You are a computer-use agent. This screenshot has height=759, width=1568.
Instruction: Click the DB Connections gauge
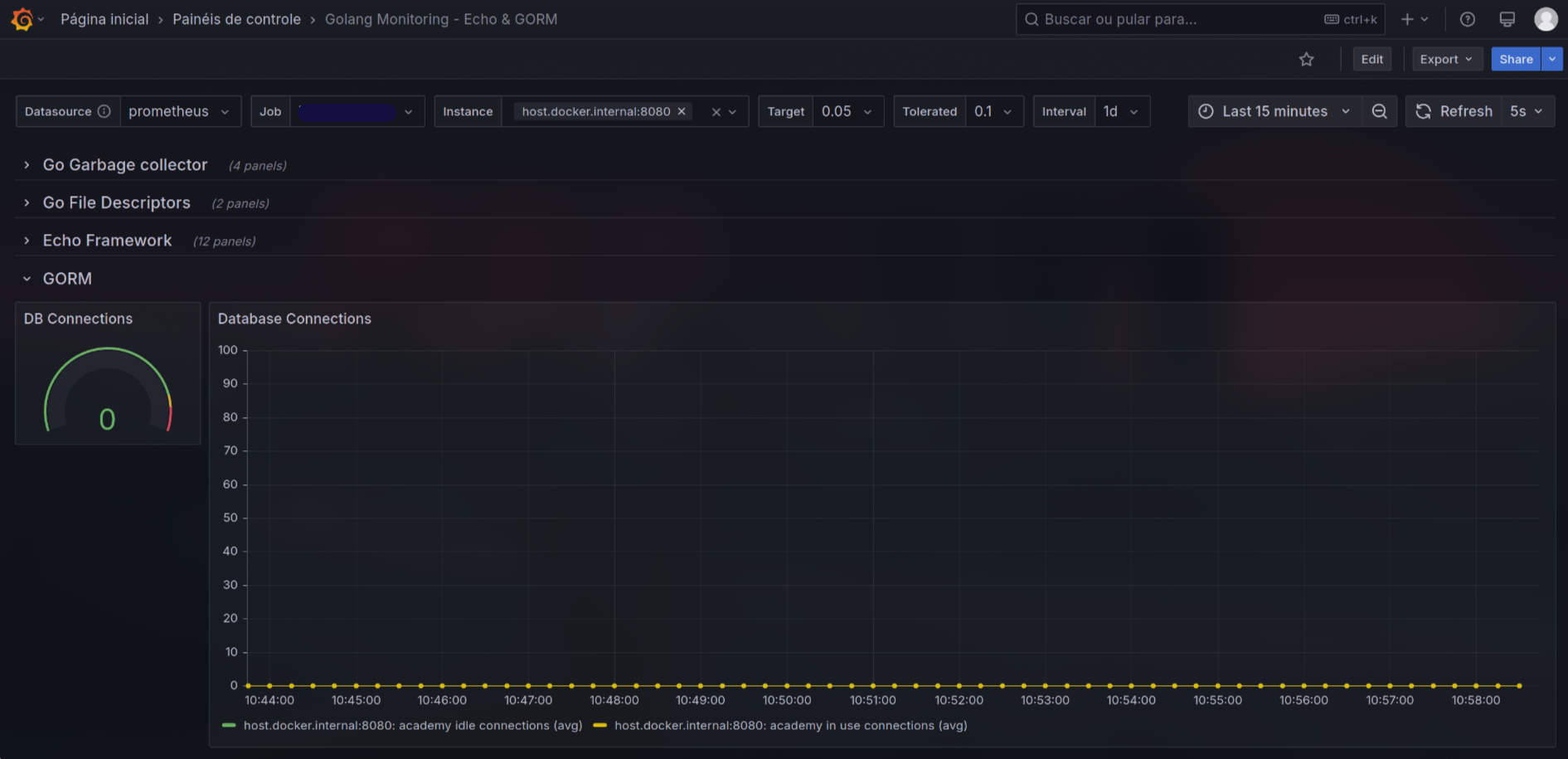pyautogui.click(x=108, y=390)
